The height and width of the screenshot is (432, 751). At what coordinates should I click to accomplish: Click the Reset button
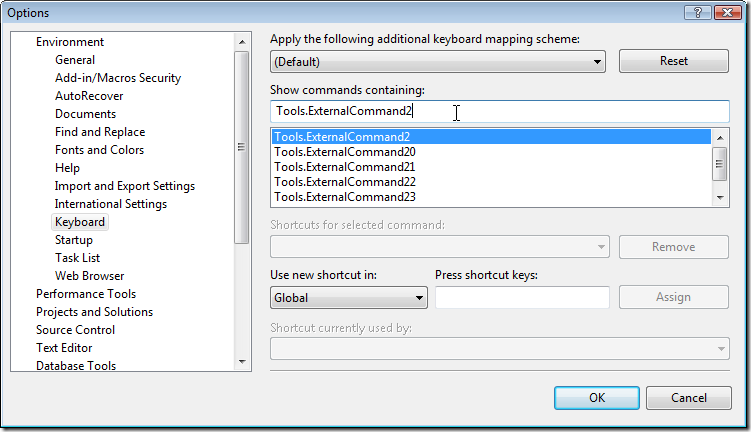(x=673, y=61)
